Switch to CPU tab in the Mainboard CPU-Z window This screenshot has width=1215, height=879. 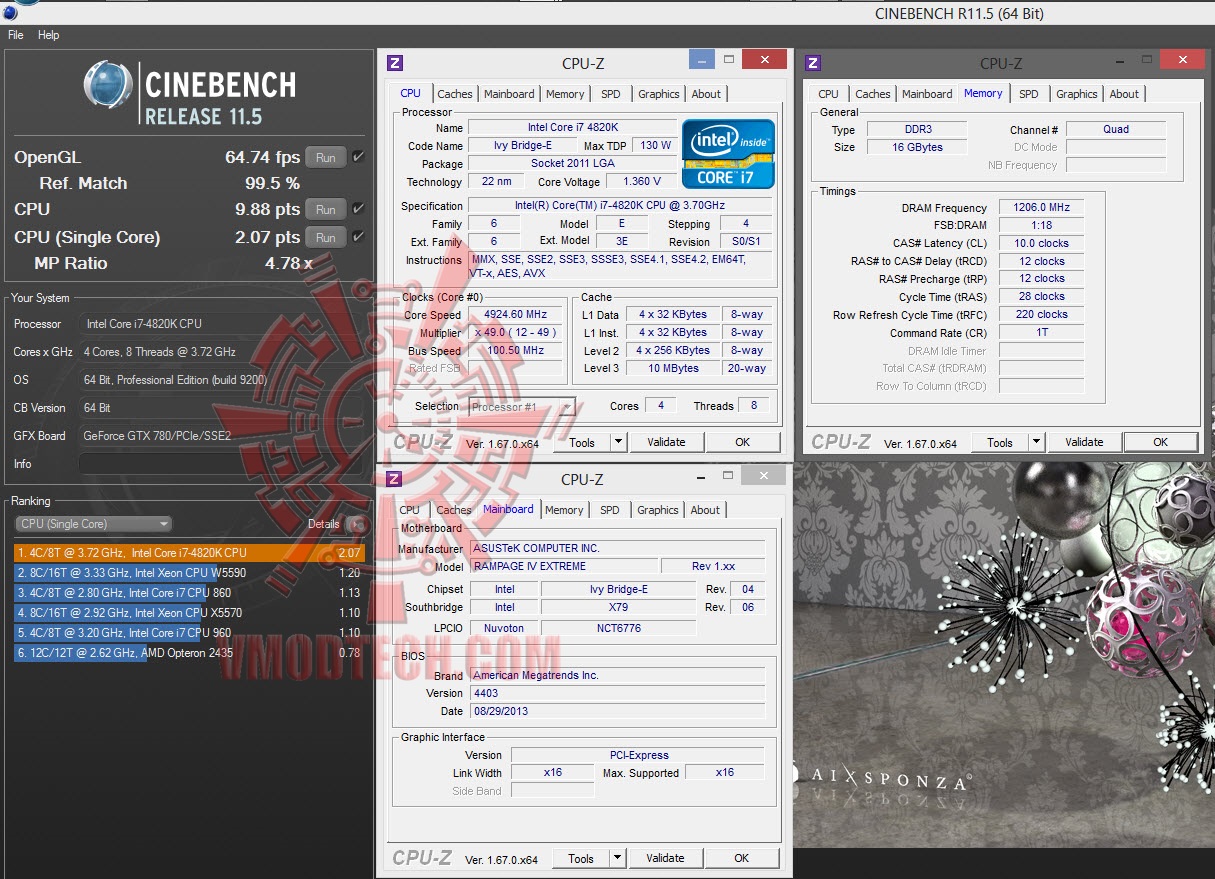pos(410,510)
